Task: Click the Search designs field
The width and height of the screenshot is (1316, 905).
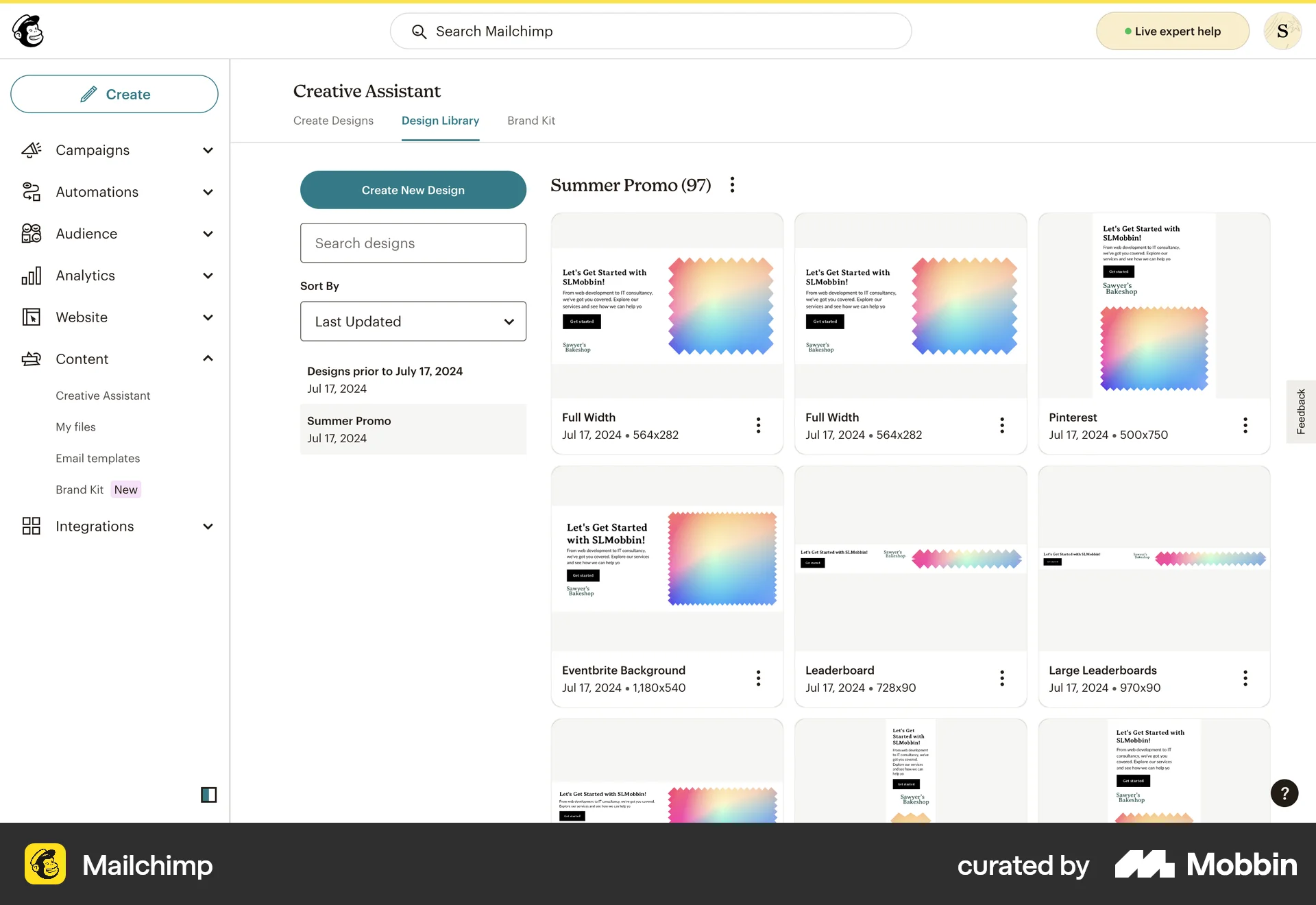Action: pyautogui.click(x=413, y=243)
